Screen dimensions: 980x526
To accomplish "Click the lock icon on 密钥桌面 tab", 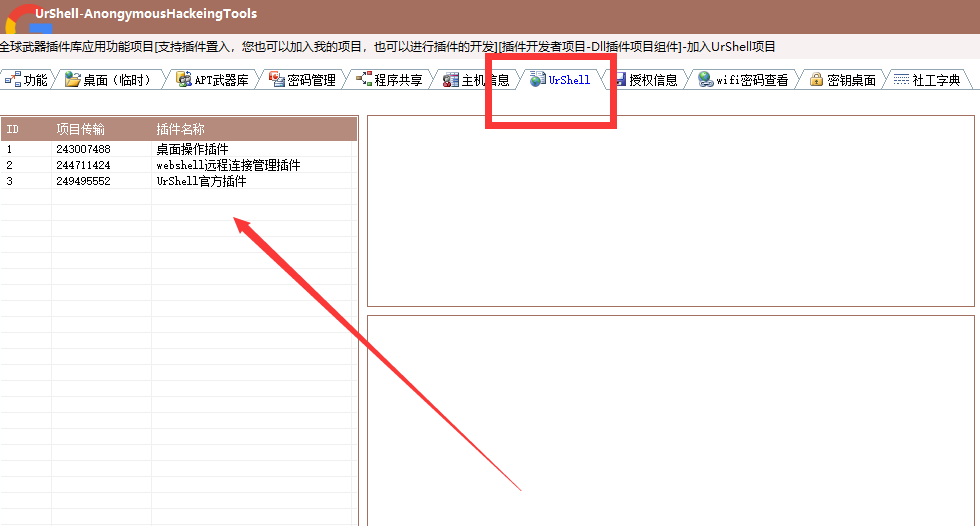I will tap(816, 79).
